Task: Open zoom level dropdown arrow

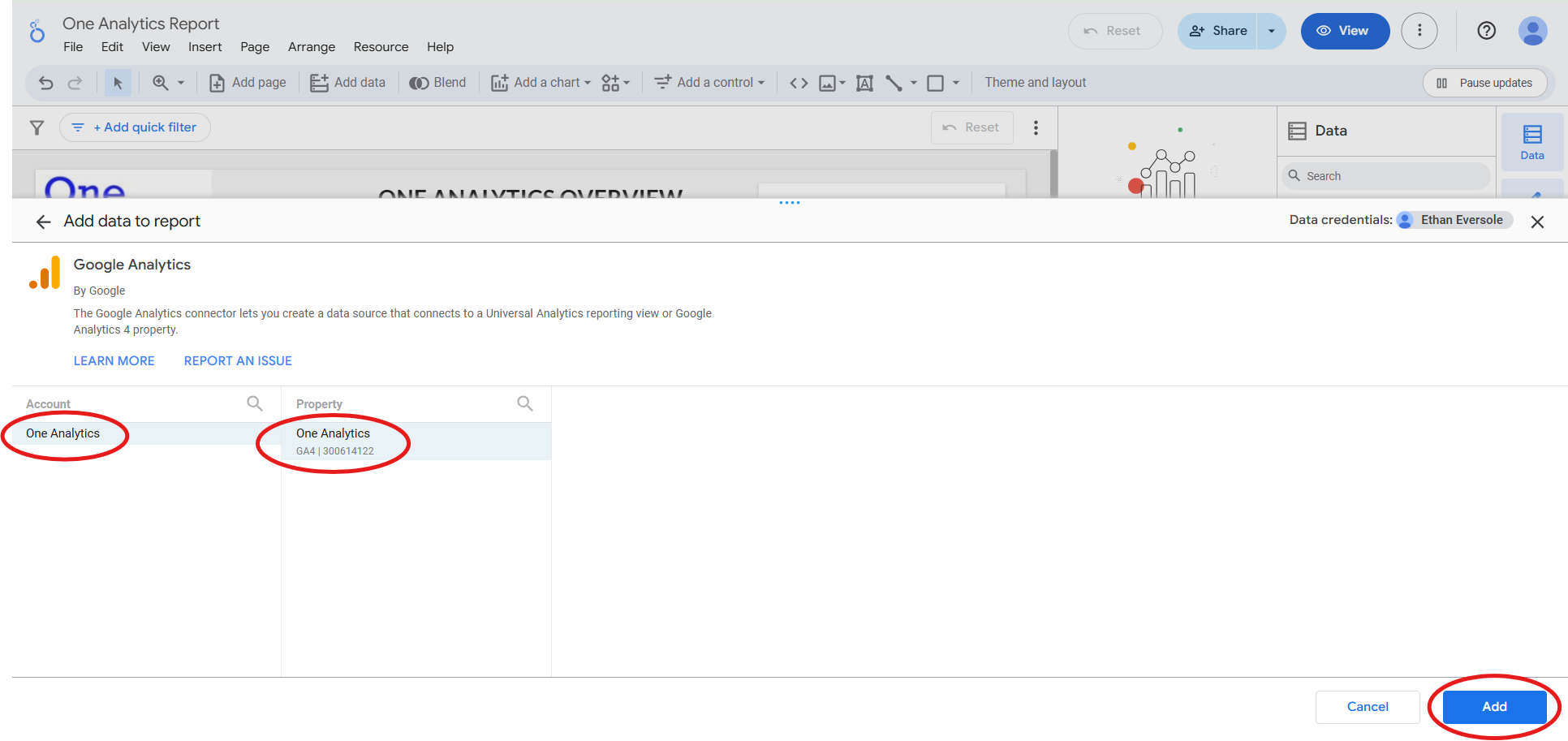Action: click(x=181, y=83)
